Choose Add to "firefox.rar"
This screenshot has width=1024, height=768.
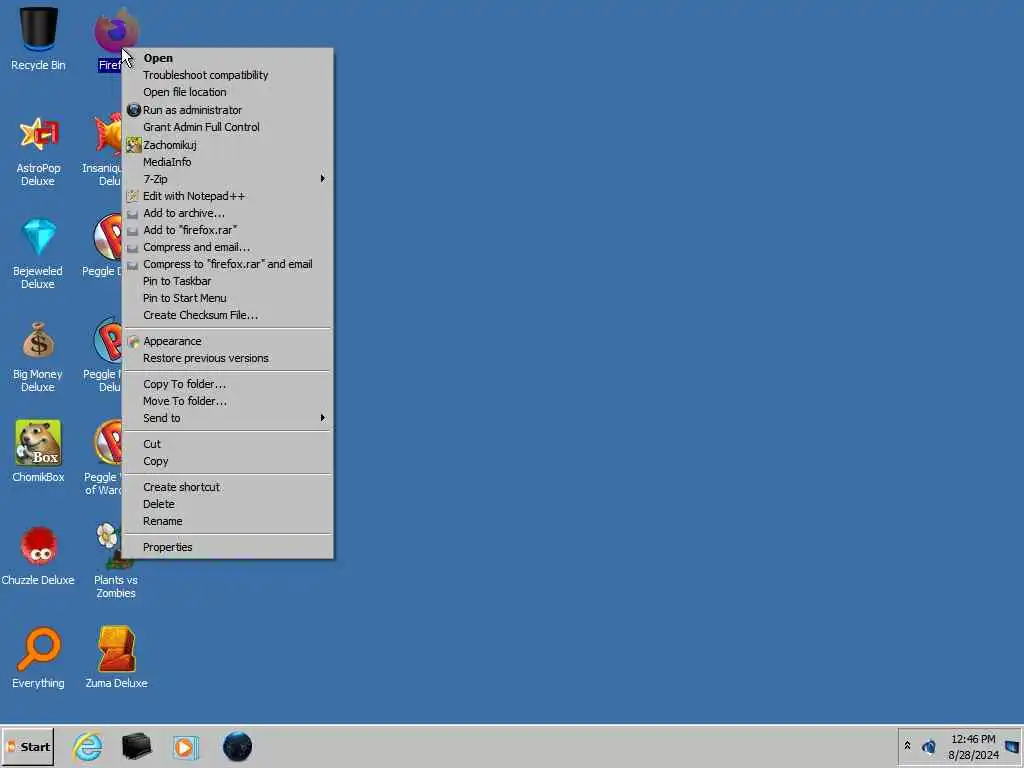pos(227,230)
